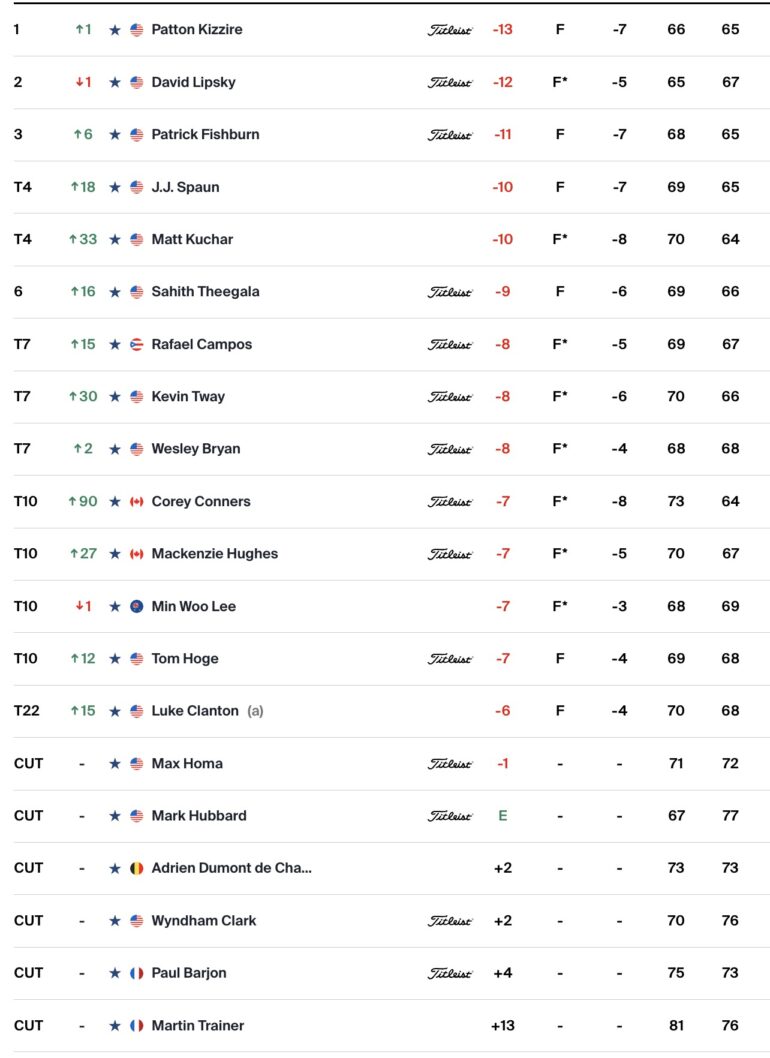Viewport: 770px width, 1058px height.
Task: Toggle favorite star beside Matt Kuchar
Action: point(115,240)
